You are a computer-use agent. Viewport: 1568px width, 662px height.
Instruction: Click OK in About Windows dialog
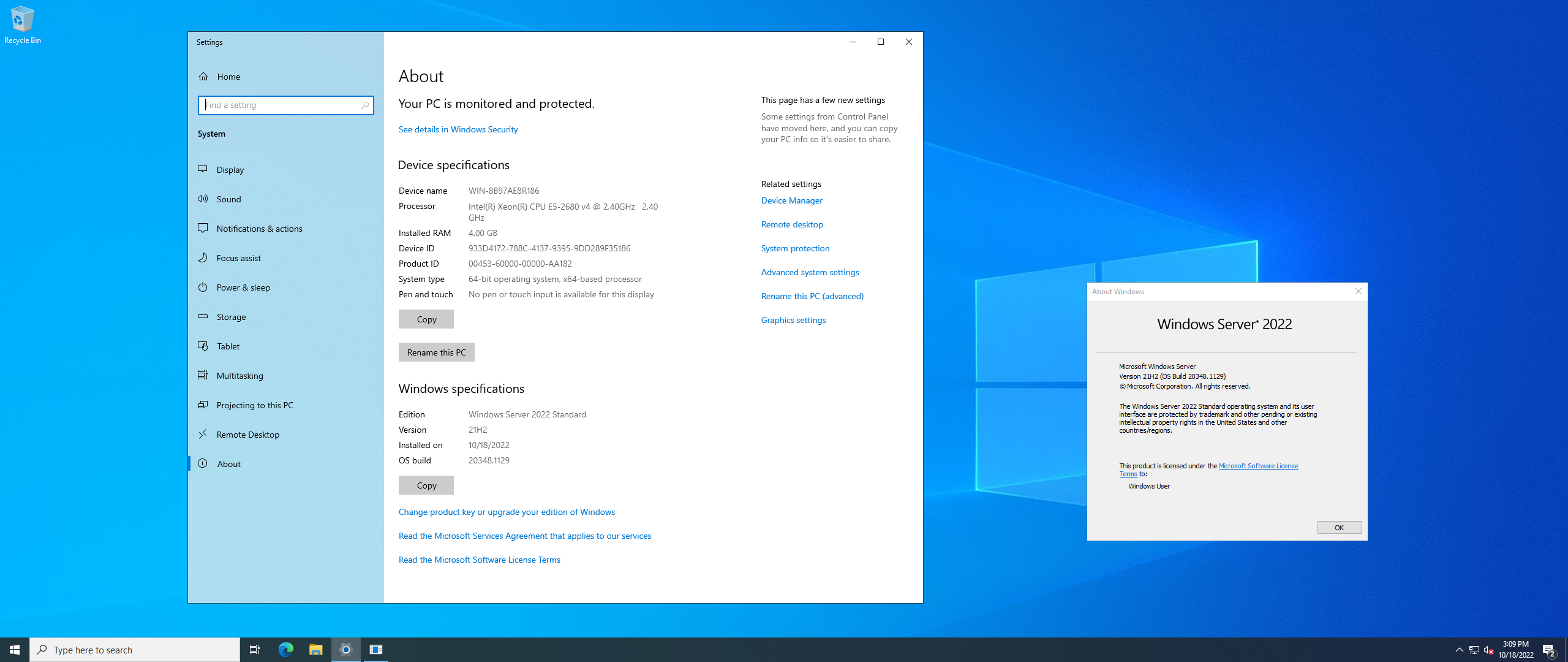tap(1340, 528)
